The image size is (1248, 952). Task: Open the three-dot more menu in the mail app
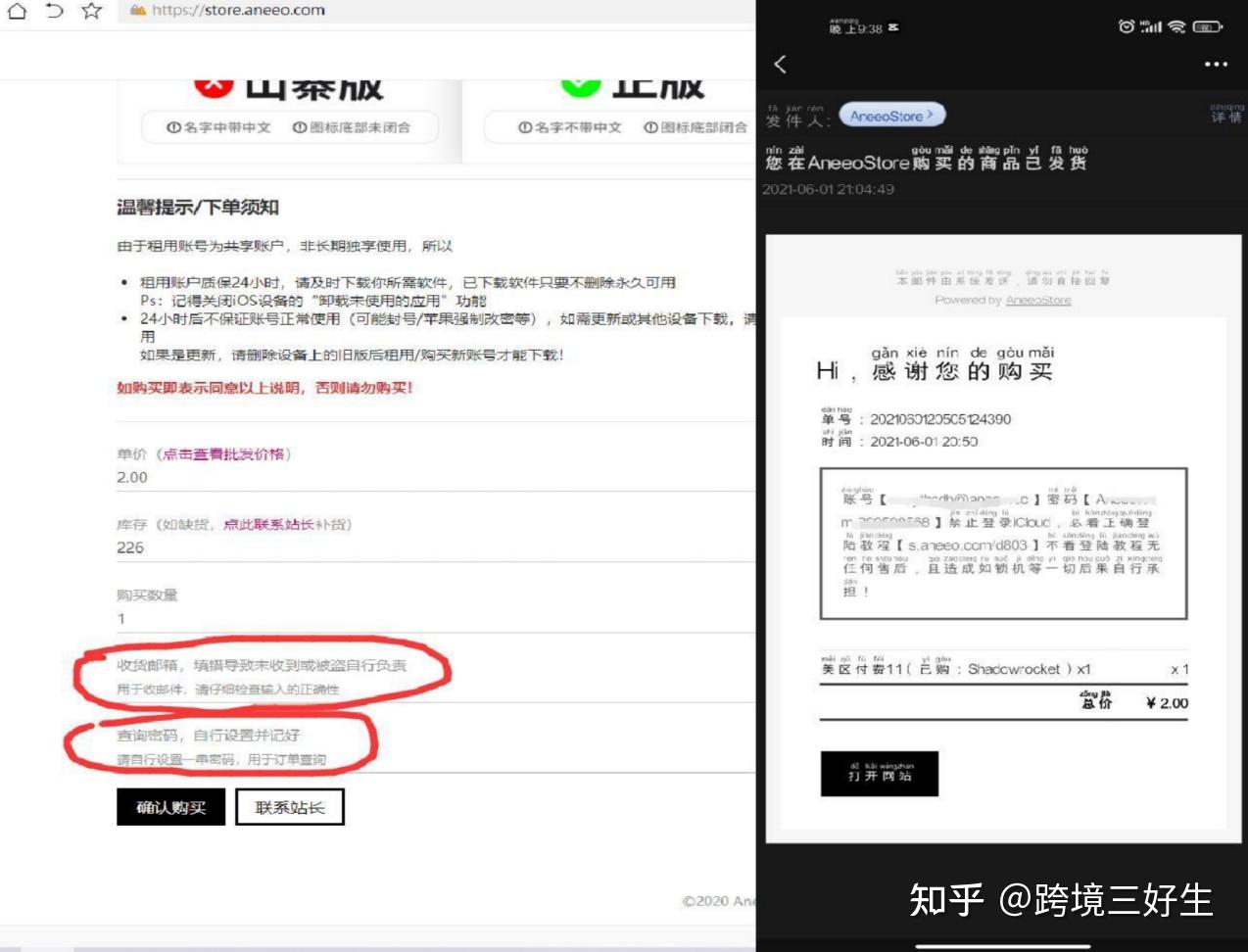coord(1216,65)
